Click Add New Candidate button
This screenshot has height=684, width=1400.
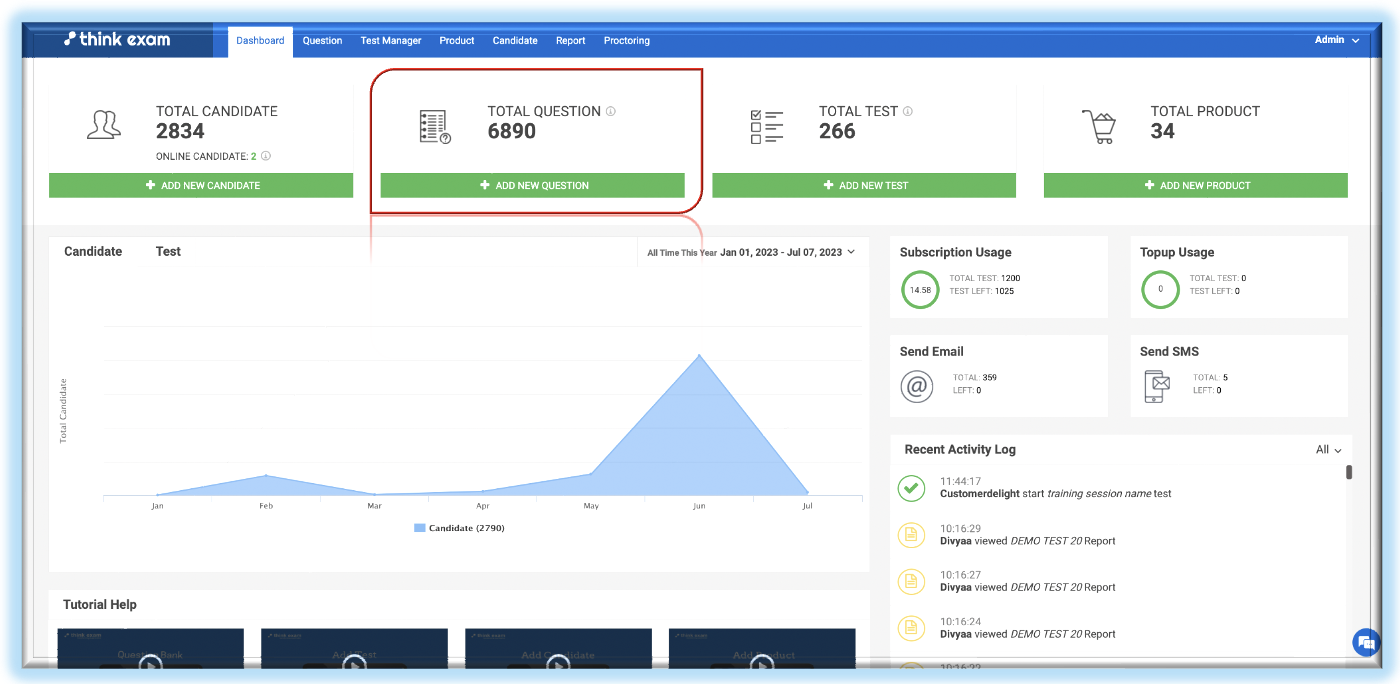click(201, 185)
